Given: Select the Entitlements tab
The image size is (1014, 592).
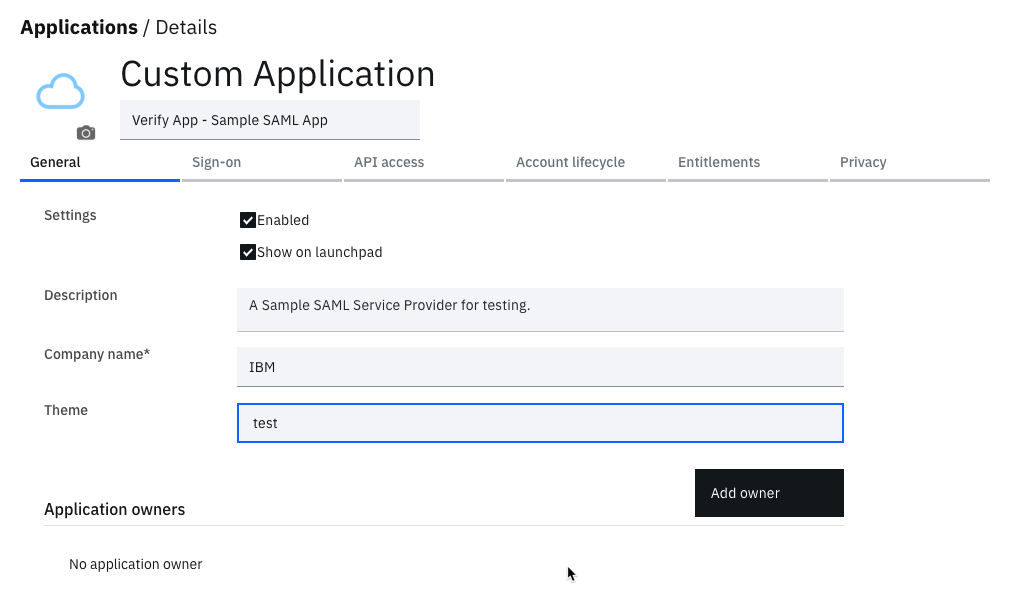Looking at the screenshot, I should click(x=748, y=164).
